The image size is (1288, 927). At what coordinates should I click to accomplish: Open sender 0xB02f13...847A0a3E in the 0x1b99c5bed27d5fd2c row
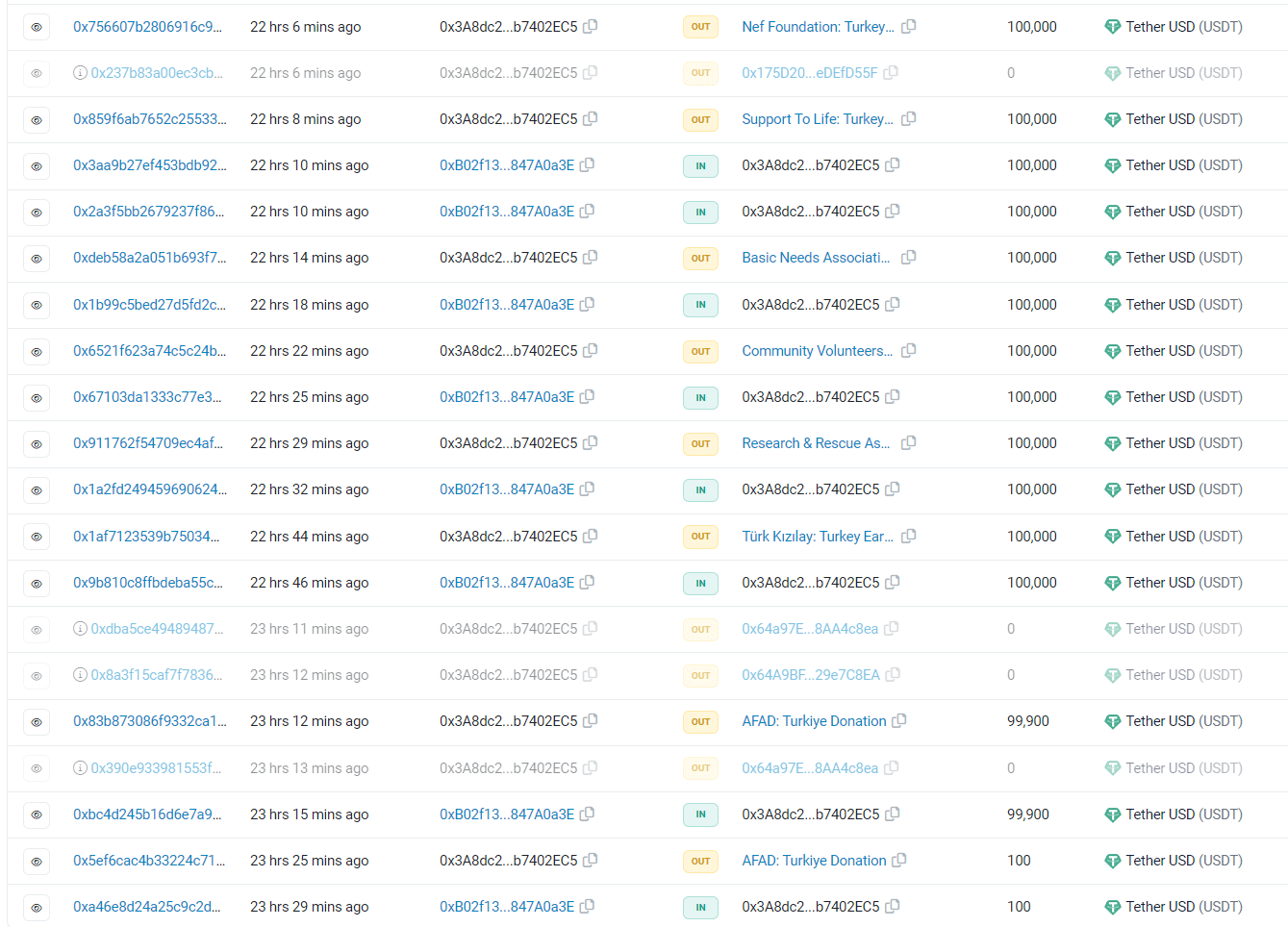click(x=506, y=305)
